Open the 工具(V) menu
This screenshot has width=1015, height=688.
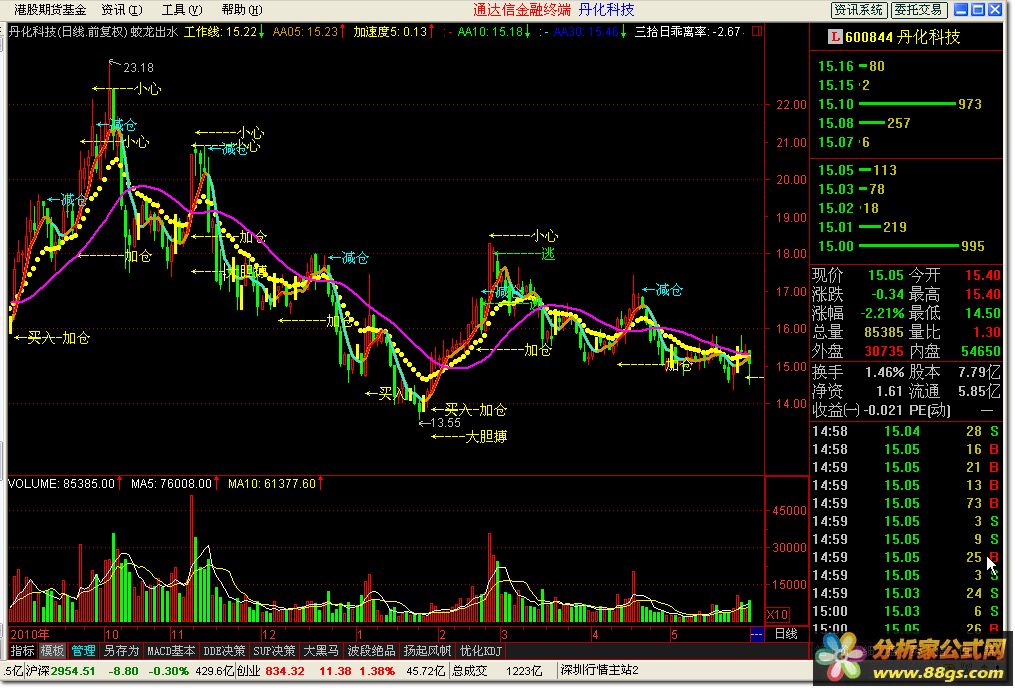(182, 10)
